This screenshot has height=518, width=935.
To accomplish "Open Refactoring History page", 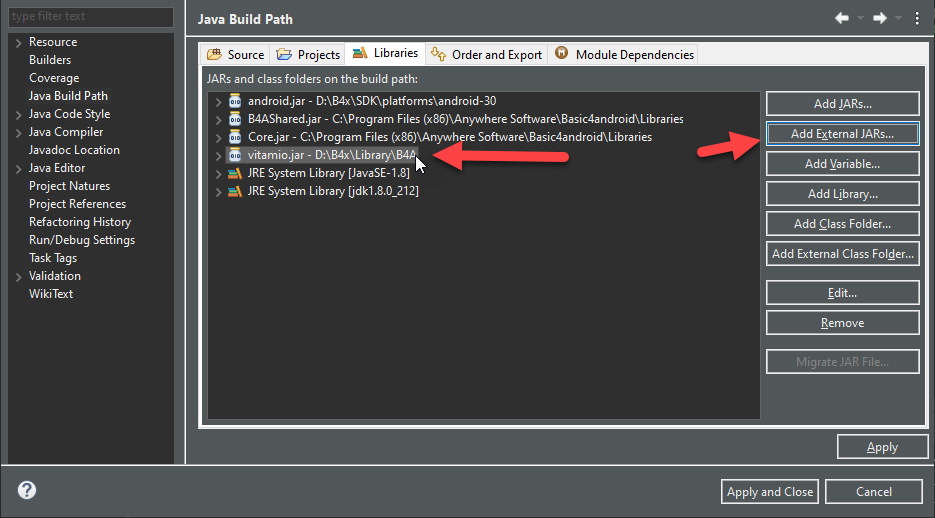I will tap(80, 222).
